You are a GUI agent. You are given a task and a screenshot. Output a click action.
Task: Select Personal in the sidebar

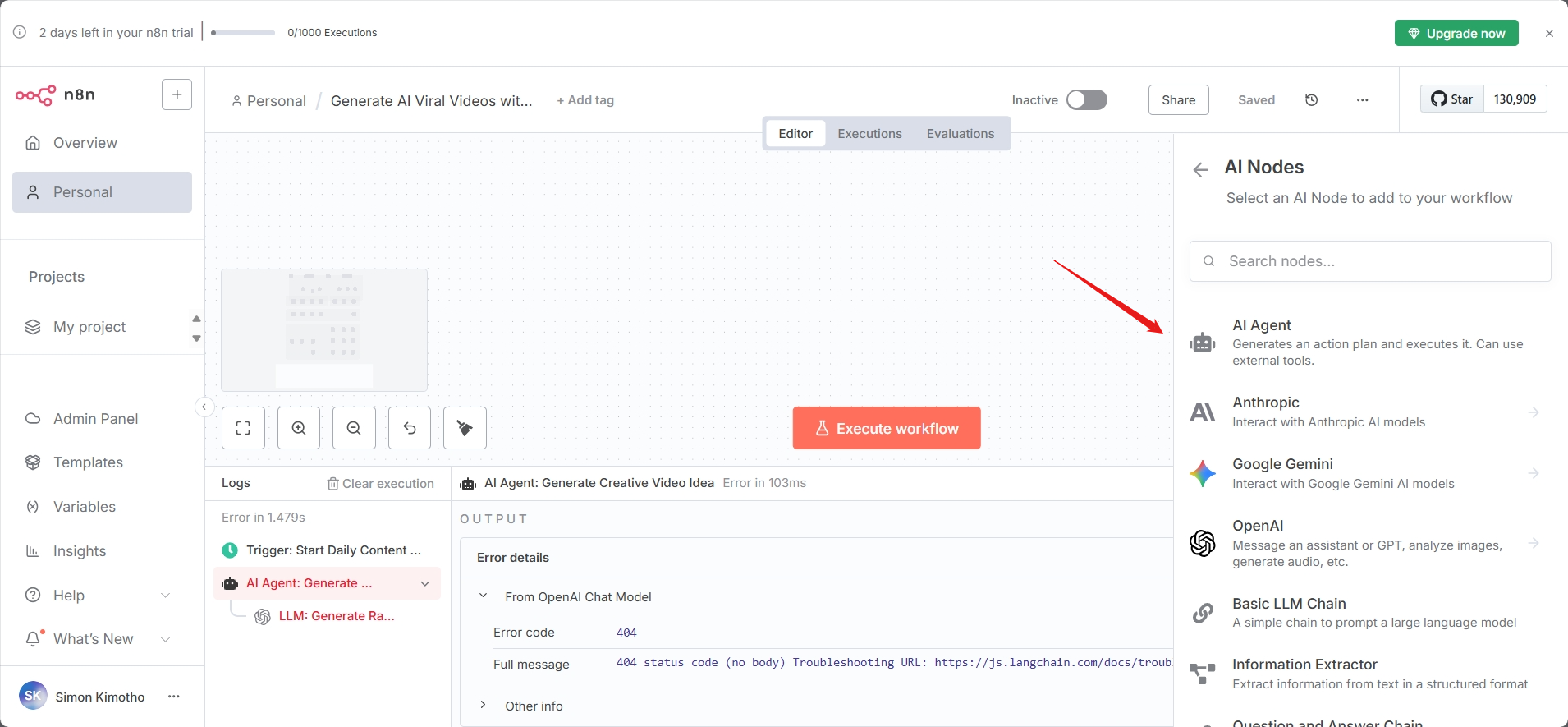(x=102, y=192)
